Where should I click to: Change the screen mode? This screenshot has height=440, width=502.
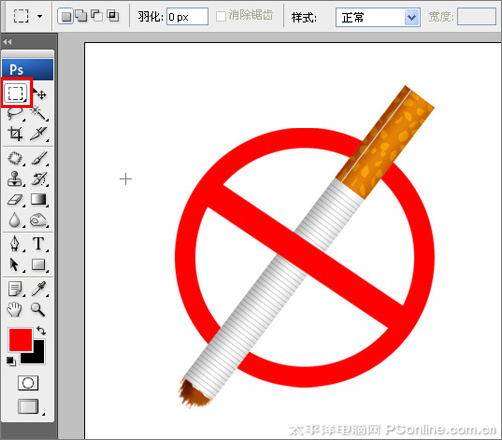[29, 407]
